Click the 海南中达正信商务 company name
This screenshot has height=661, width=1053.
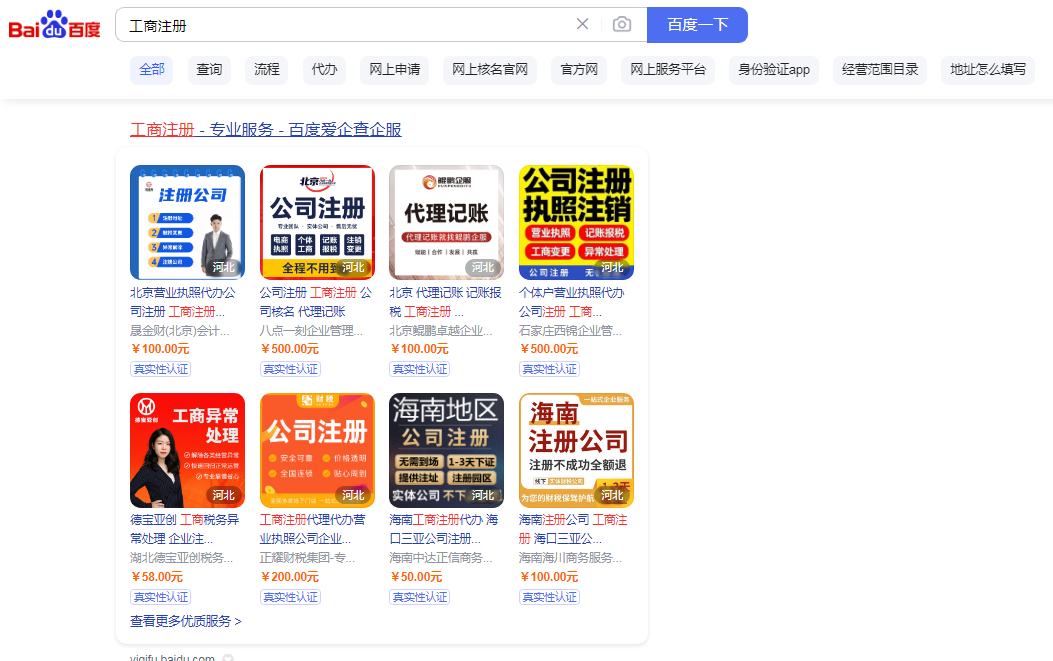441,558
